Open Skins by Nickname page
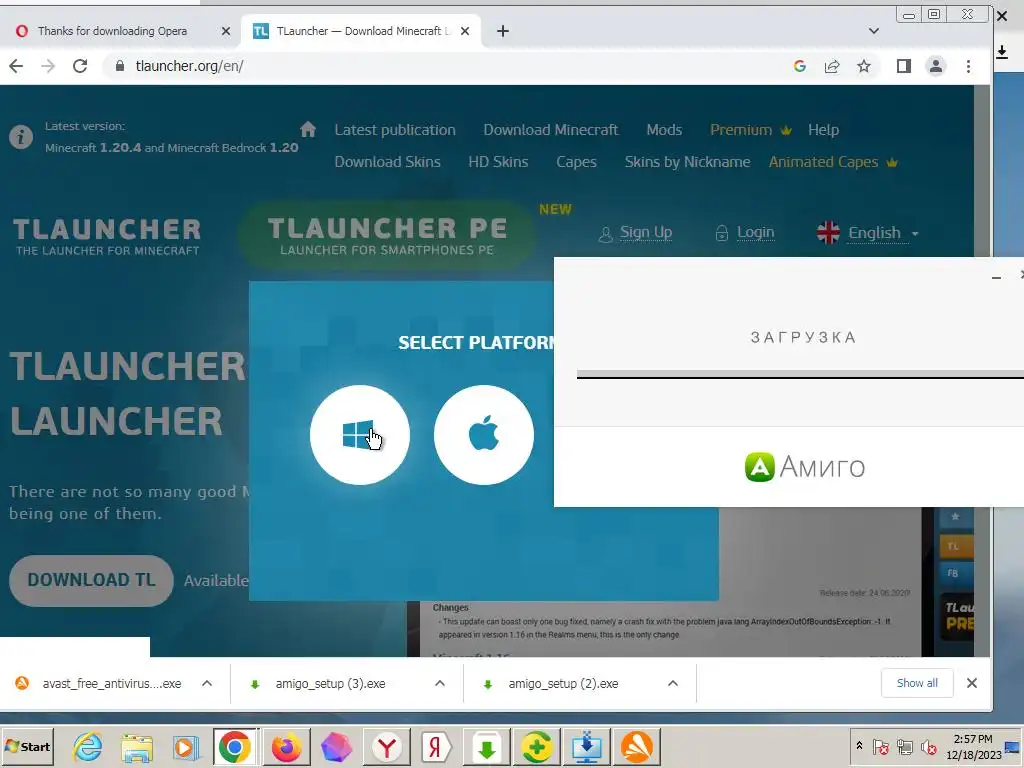Viewport: 1024px width, 768px height. [687, 162]
